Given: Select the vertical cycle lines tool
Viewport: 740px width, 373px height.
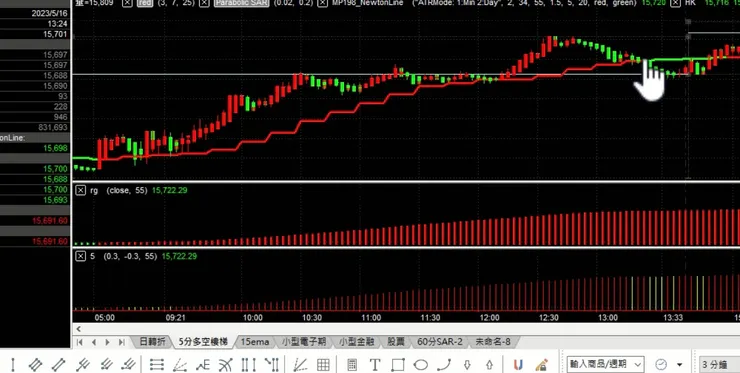Looking at the screenshot, I should pyautogui.click(x=249, y=365).
